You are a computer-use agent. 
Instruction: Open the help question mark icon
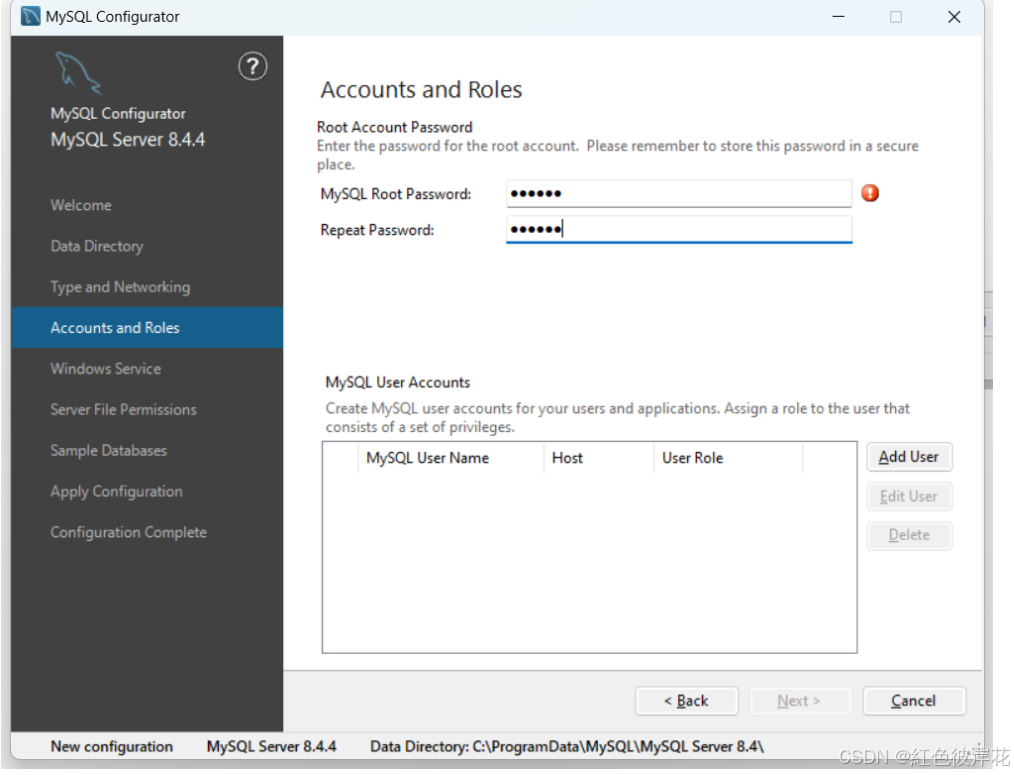click(252, 66)
